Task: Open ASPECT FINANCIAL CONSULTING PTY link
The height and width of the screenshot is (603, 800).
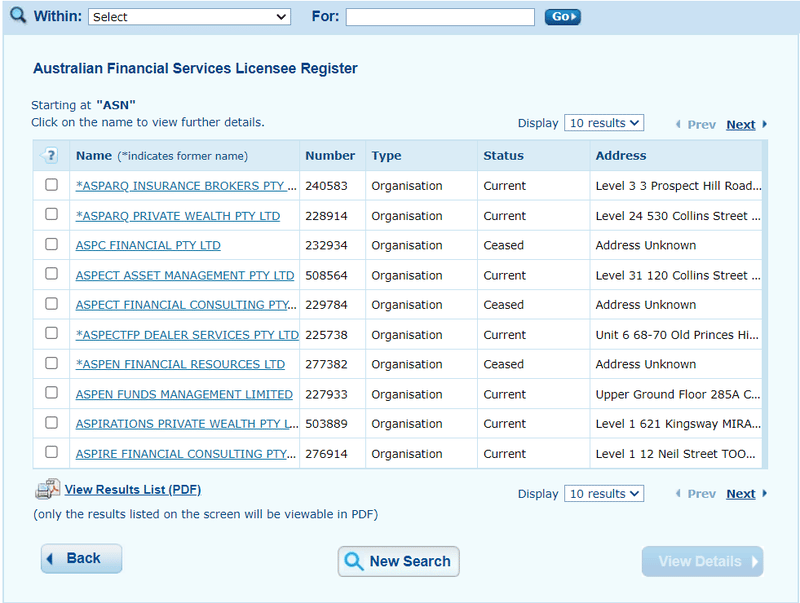Action: point(186,305)
